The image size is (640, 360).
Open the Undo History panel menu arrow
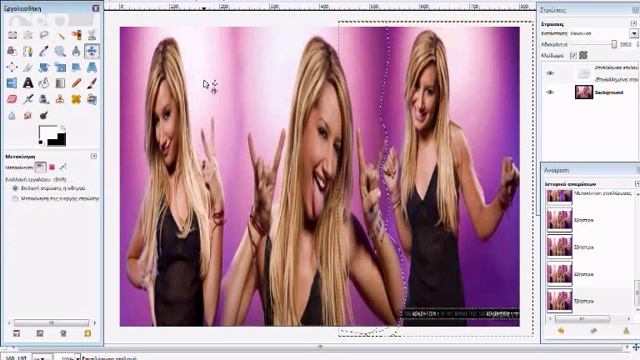coord(637,184)
